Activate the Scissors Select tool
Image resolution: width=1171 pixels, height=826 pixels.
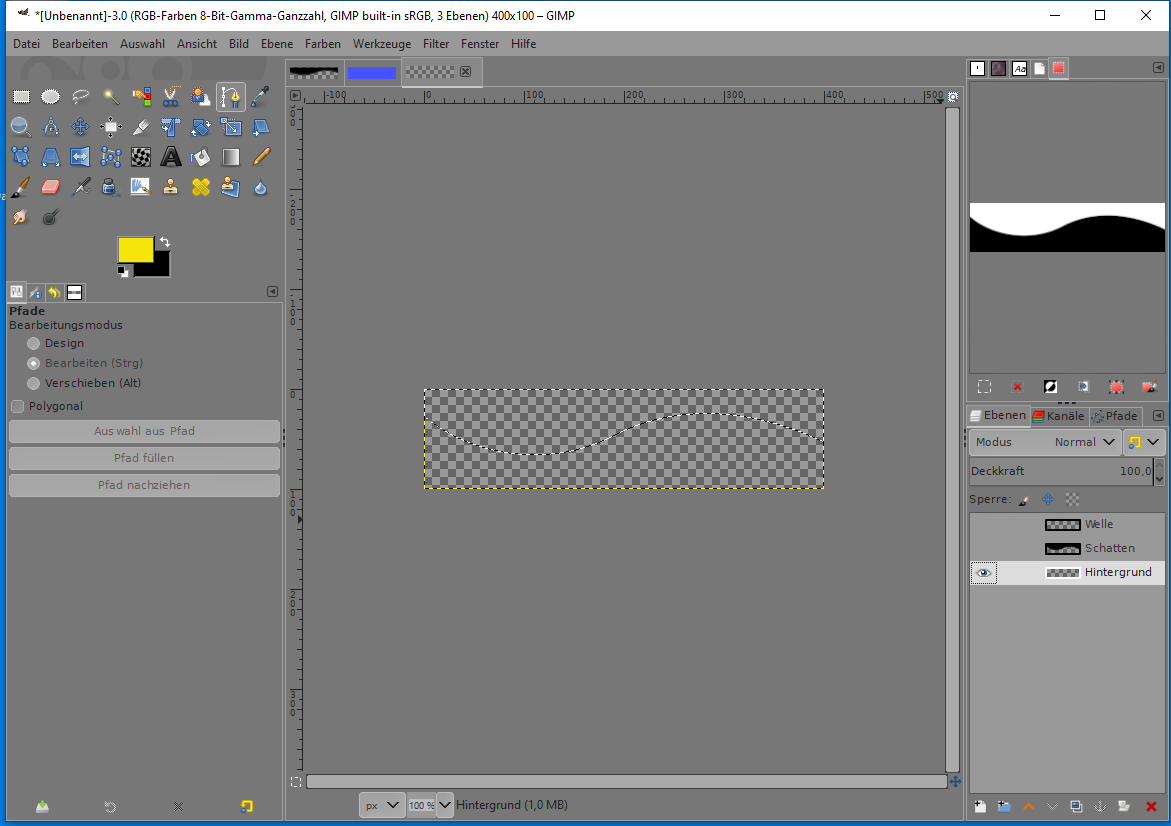pyautogui.click(x=171, y=97)
